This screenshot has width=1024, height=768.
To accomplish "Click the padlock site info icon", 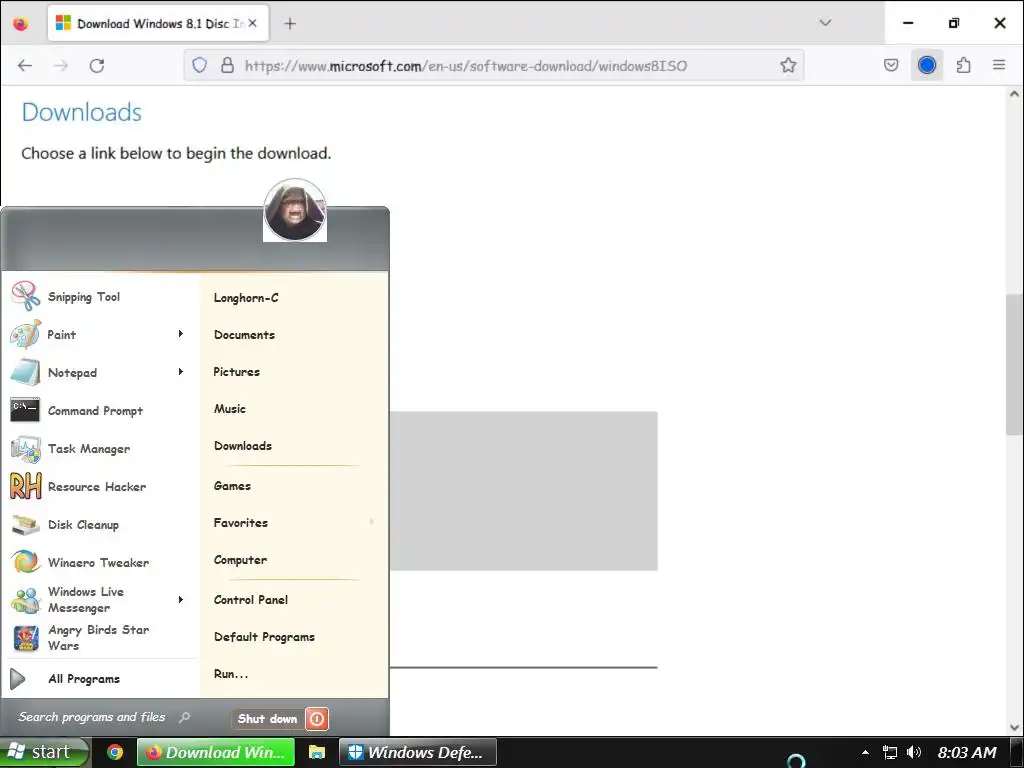I will tap(227, 65).
